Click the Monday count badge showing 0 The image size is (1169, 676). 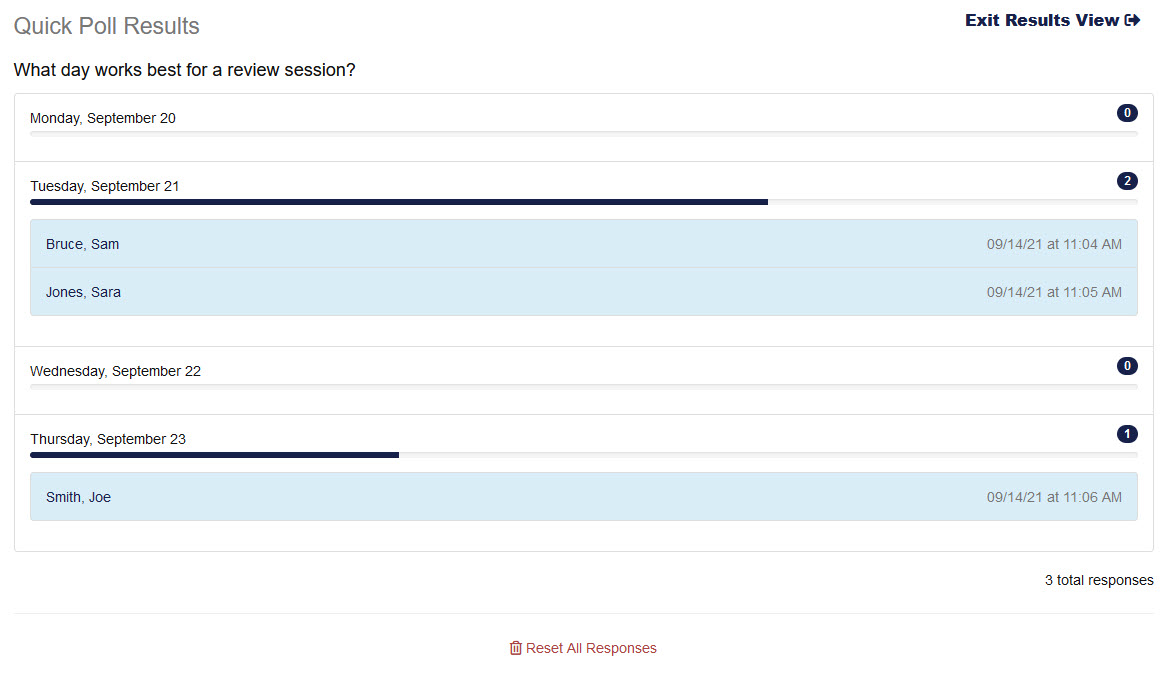click(1127, 113)
